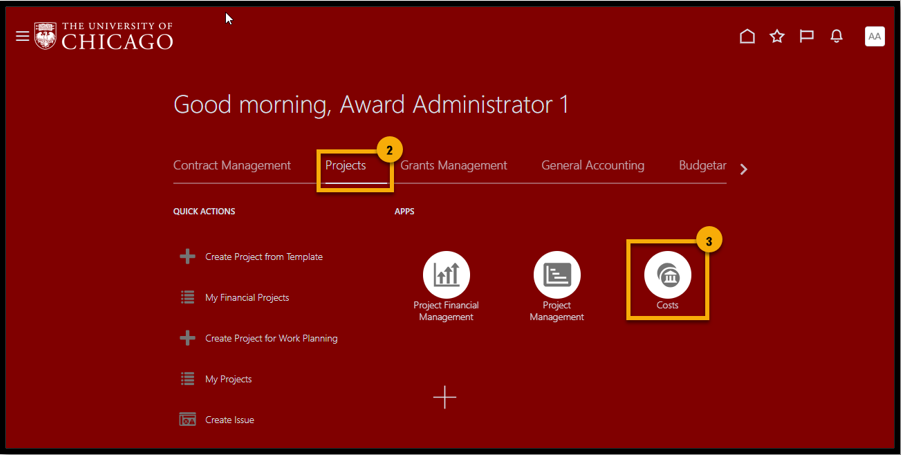Open Notifications bell icon
This screenshot has width=901, height=455.
pos(837,36)
